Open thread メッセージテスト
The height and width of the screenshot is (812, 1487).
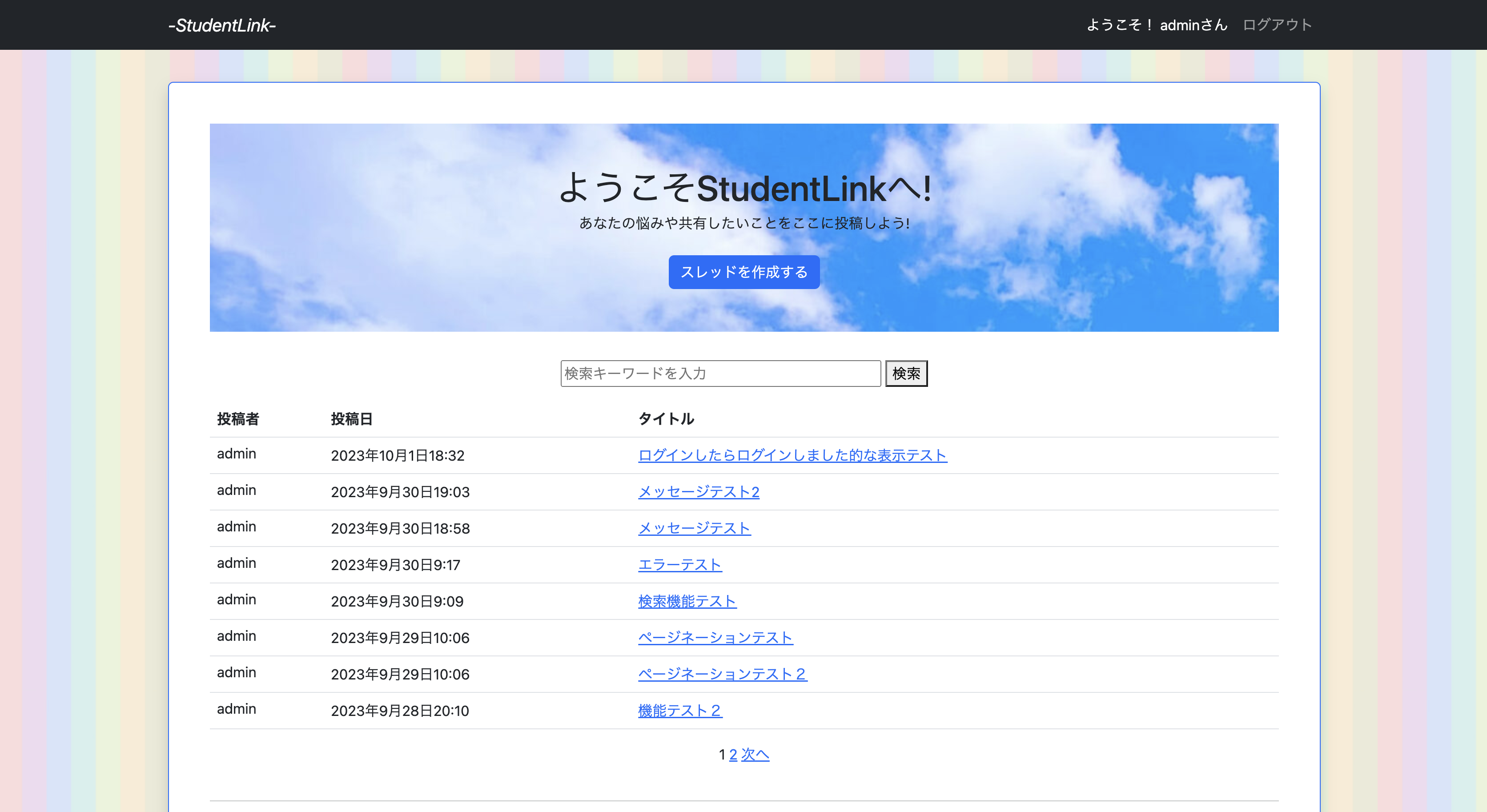pyautogui.click(x=694, y=528)
